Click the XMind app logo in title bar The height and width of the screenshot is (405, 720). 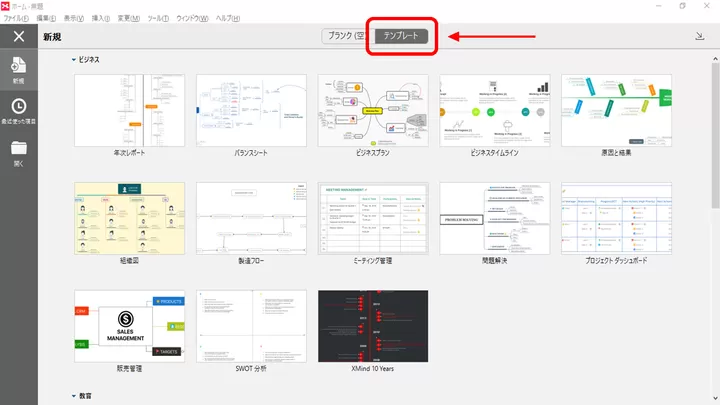(x=6, y=5)
